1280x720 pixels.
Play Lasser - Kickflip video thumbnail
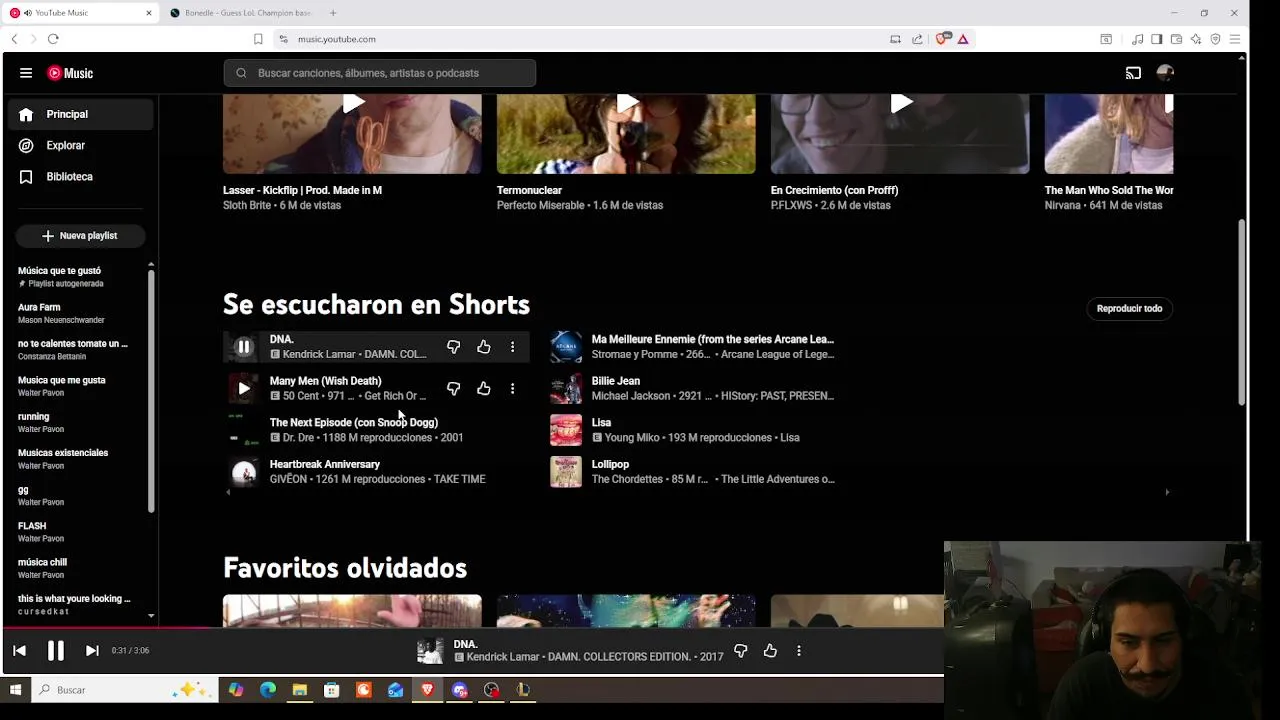coord(352,133)
